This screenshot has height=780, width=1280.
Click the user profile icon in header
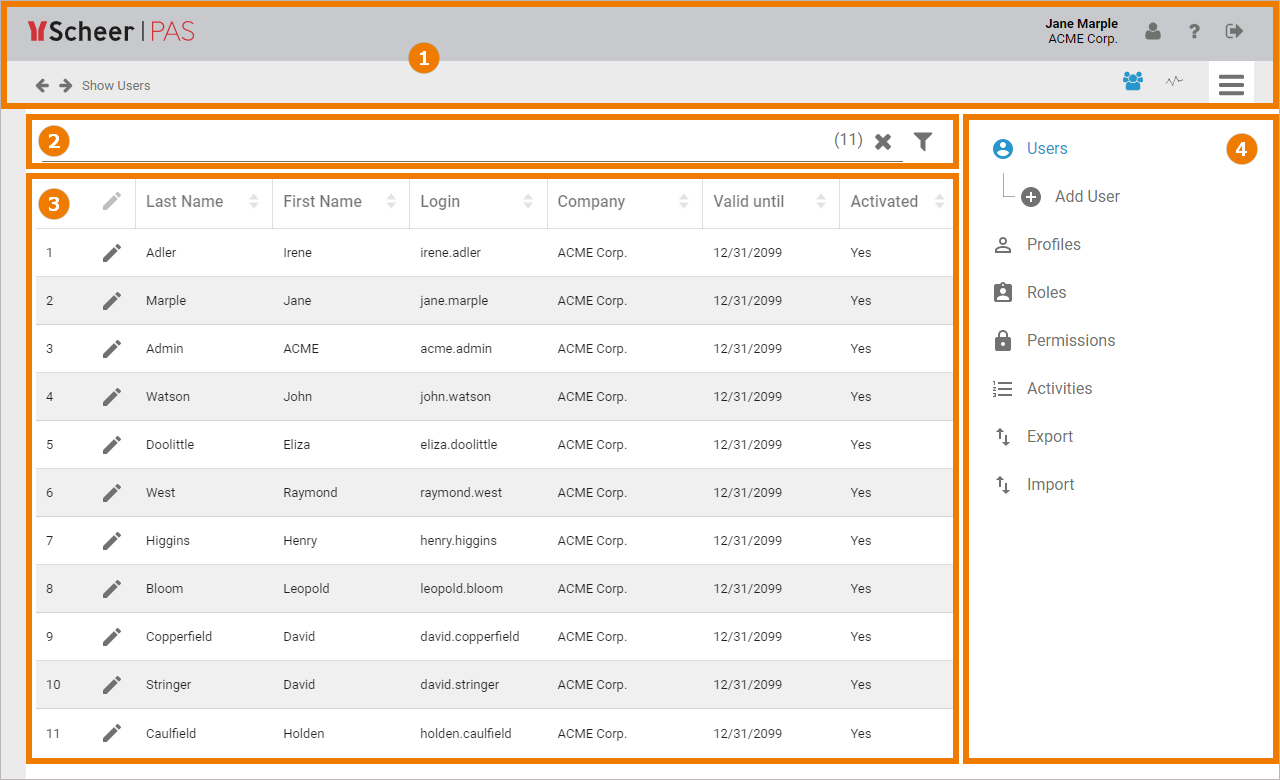1153,31
